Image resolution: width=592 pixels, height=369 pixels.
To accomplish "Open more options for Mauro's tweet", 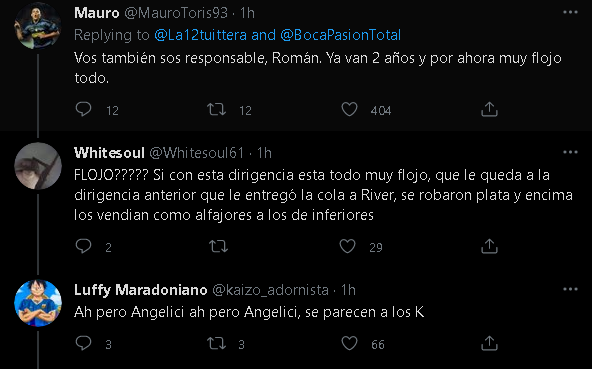I will (x=570, y=12).
